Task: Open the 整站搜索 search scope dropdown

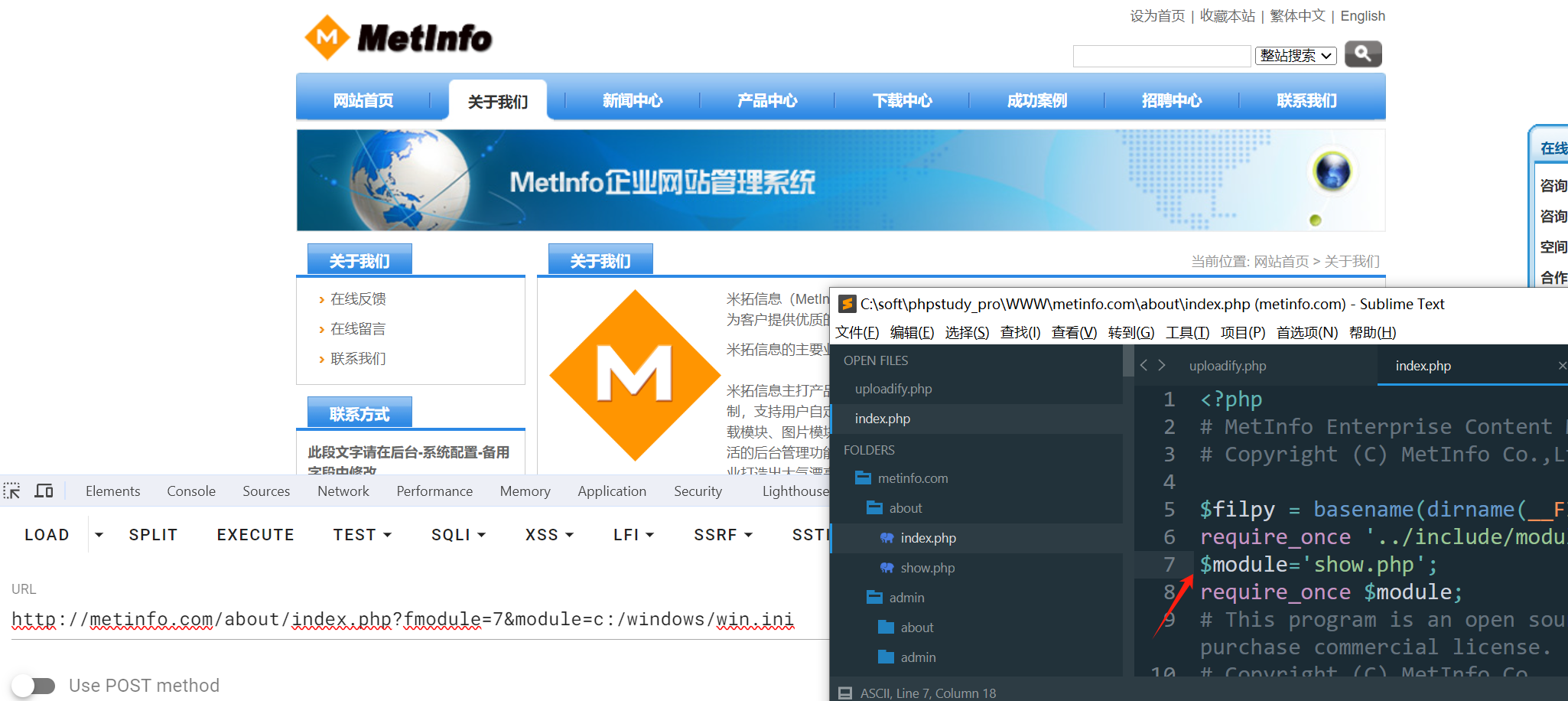Action: 1296,56
